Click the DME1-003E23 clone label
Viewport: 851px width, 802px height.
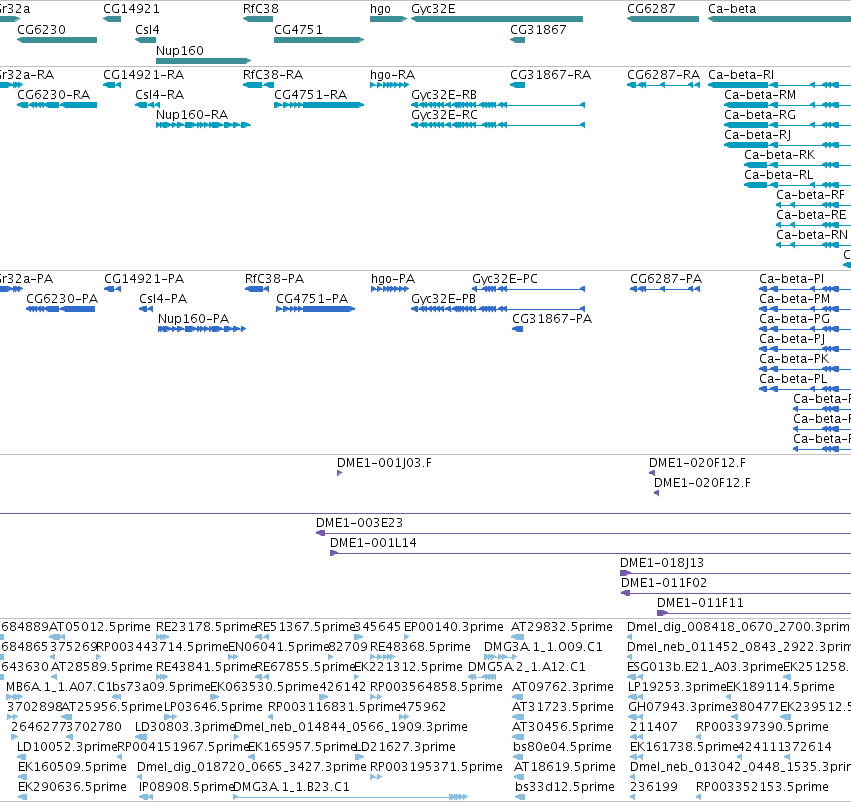pyautogui.click(x=359, y=523)
